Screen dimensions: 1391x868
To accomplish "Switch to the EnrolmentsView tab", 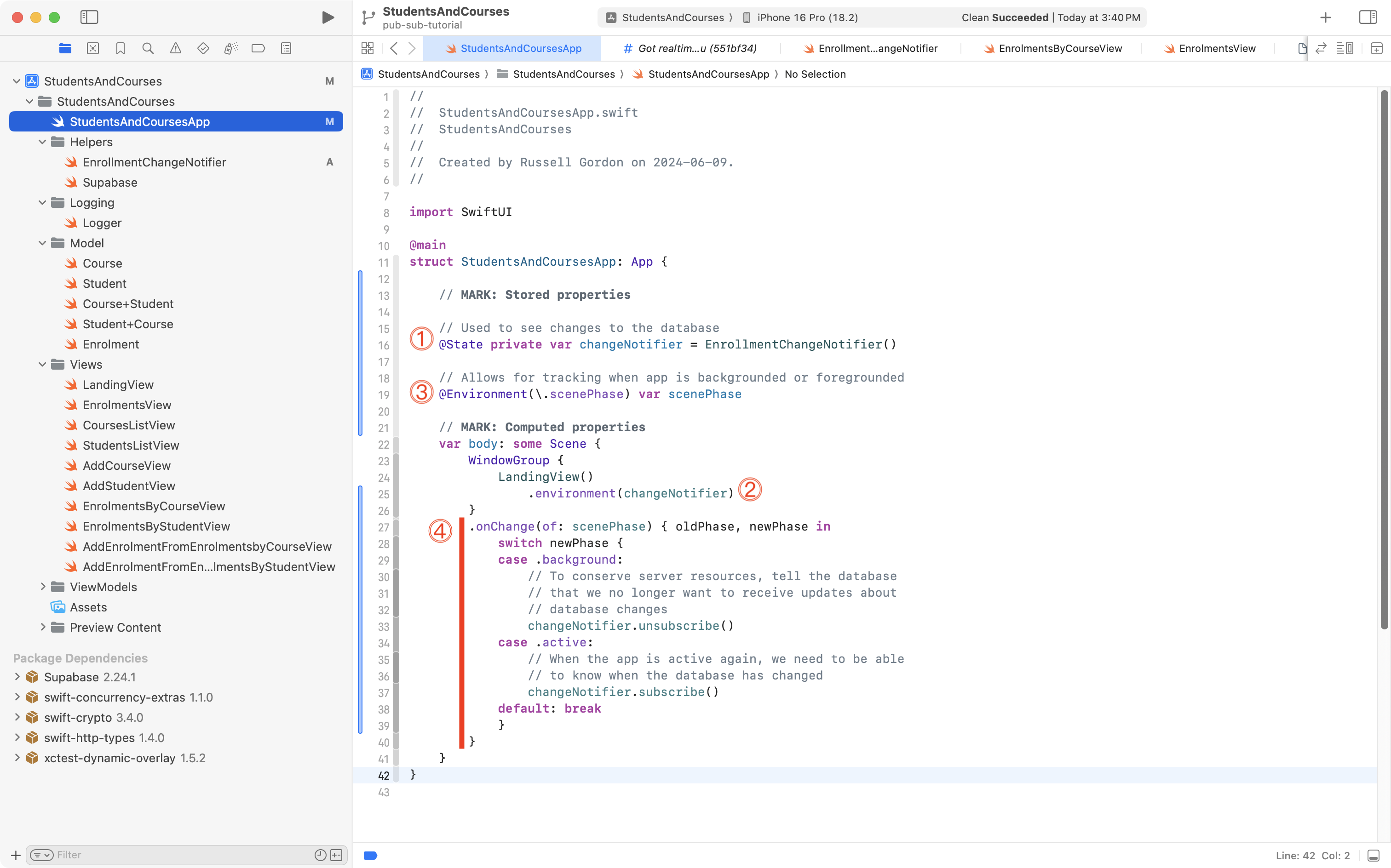I will pos(1216,48).
